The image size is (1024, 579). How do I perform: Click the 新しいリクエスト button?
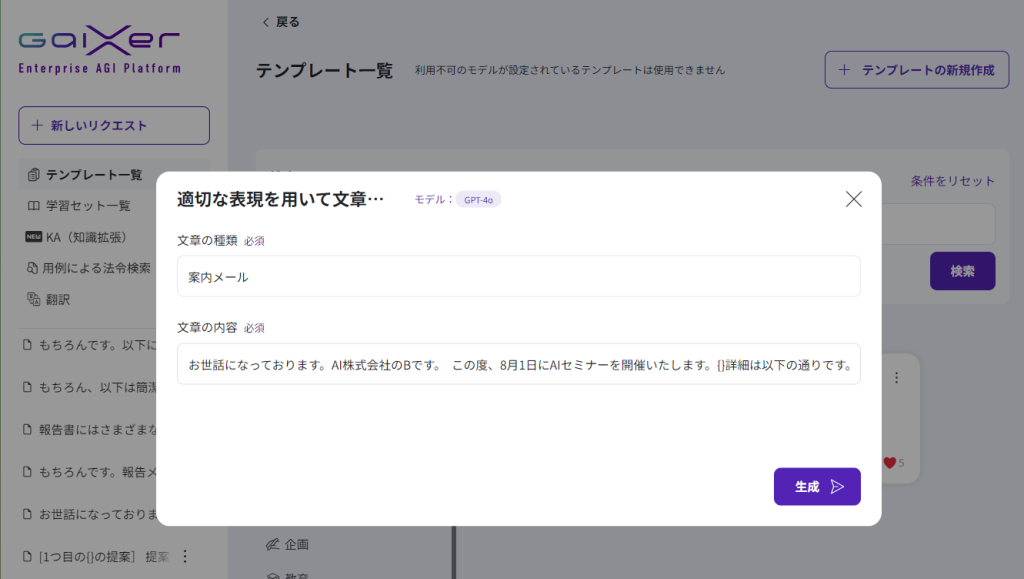point(114,126)
